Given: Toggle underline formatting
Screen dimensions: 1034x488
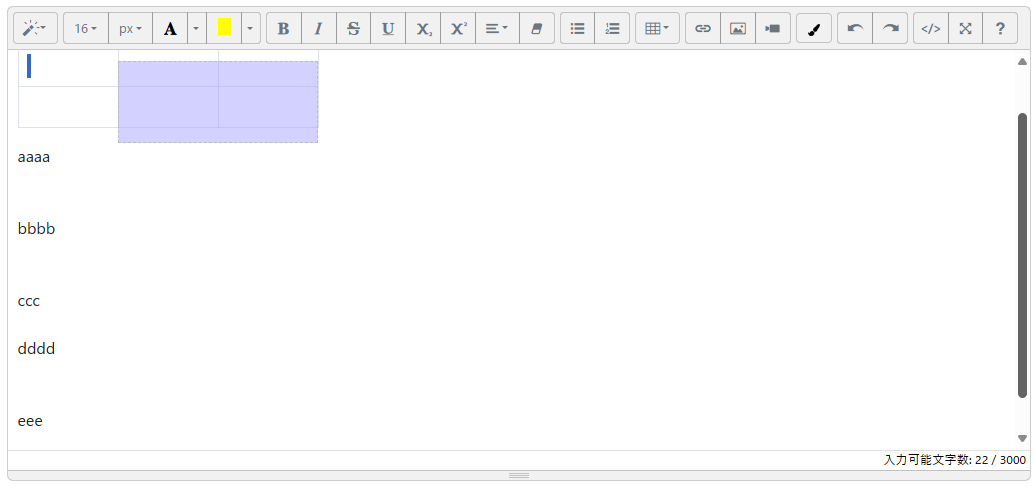Looking at the screenshot, I should [388, 29].
